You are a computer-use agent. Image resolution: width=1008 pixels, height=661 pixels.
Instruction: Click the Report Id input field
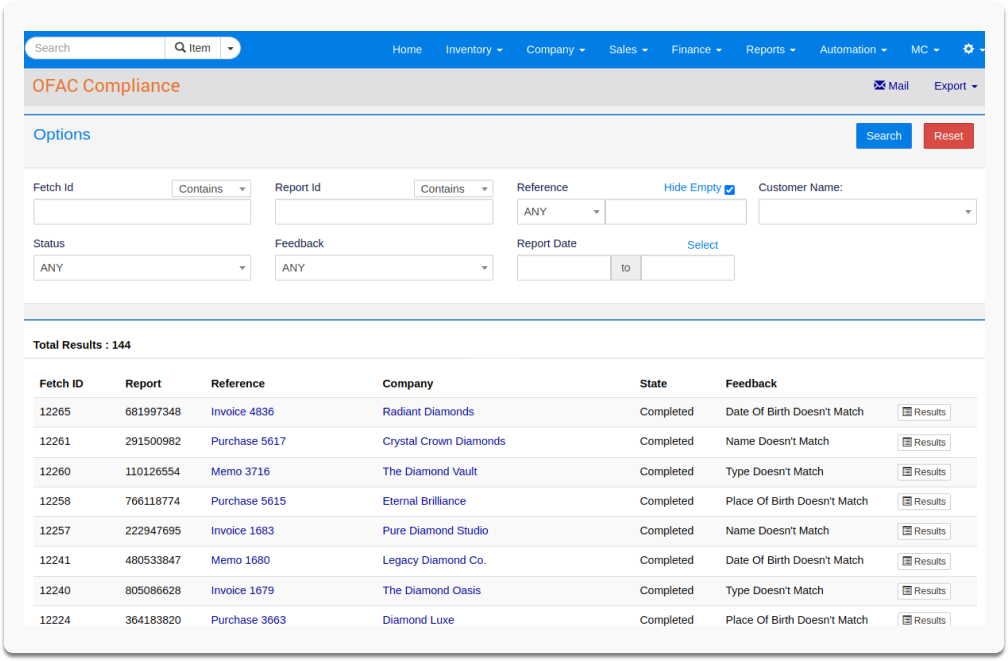point(384,212)
